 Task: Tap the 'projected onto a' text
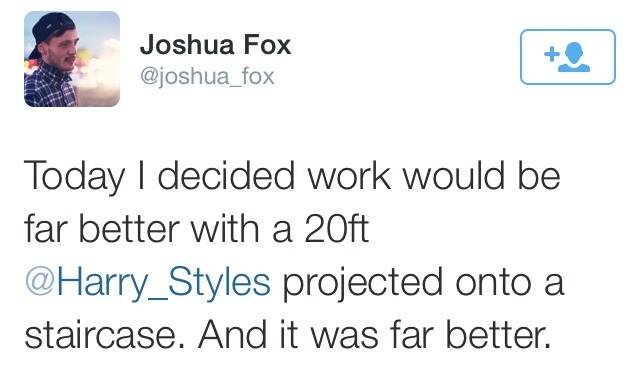point(423,284)
